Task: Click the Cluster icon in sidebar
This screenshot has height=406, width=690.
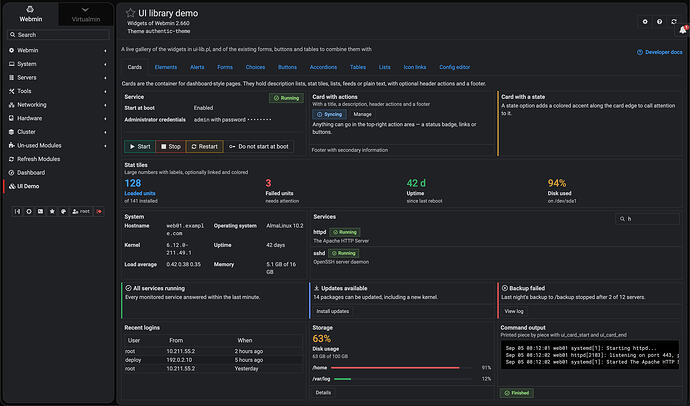Action: tap(11, 132)
